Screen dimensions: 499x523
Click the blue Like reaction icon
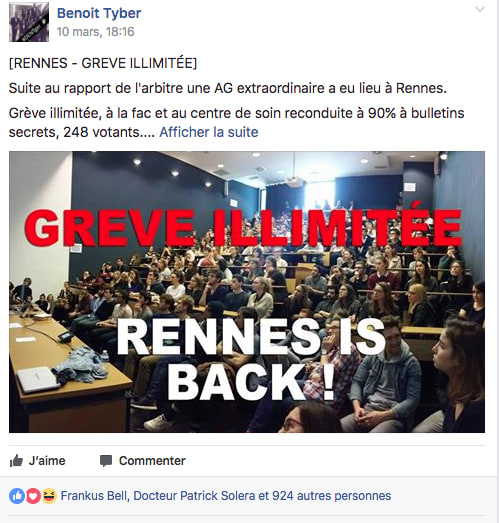17,496
